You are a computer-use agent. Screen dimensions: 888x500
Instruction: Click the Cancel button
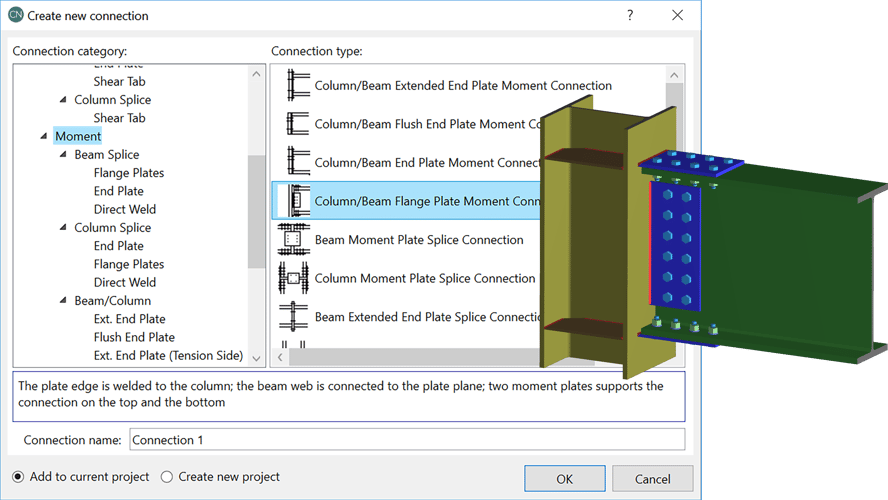tap(653, 478)
